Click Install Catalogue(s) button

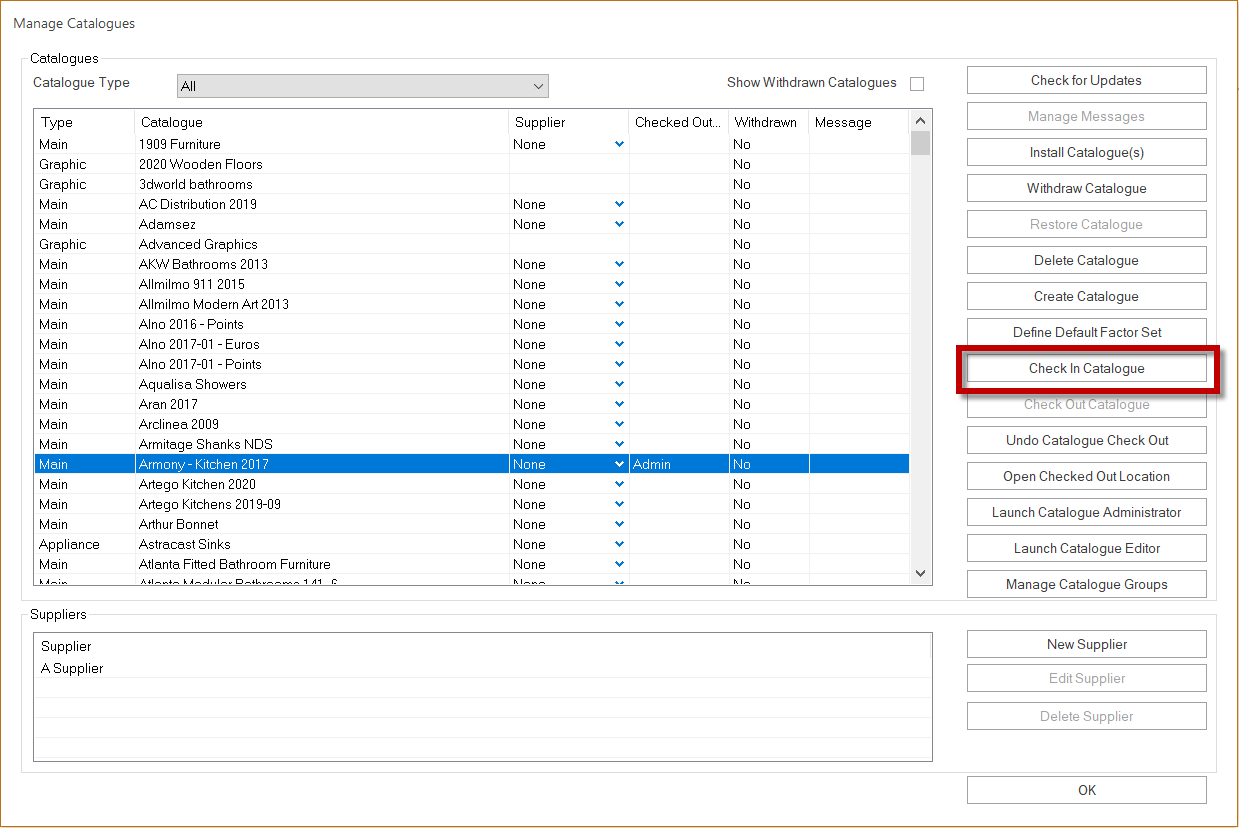tap(1086, 152)
